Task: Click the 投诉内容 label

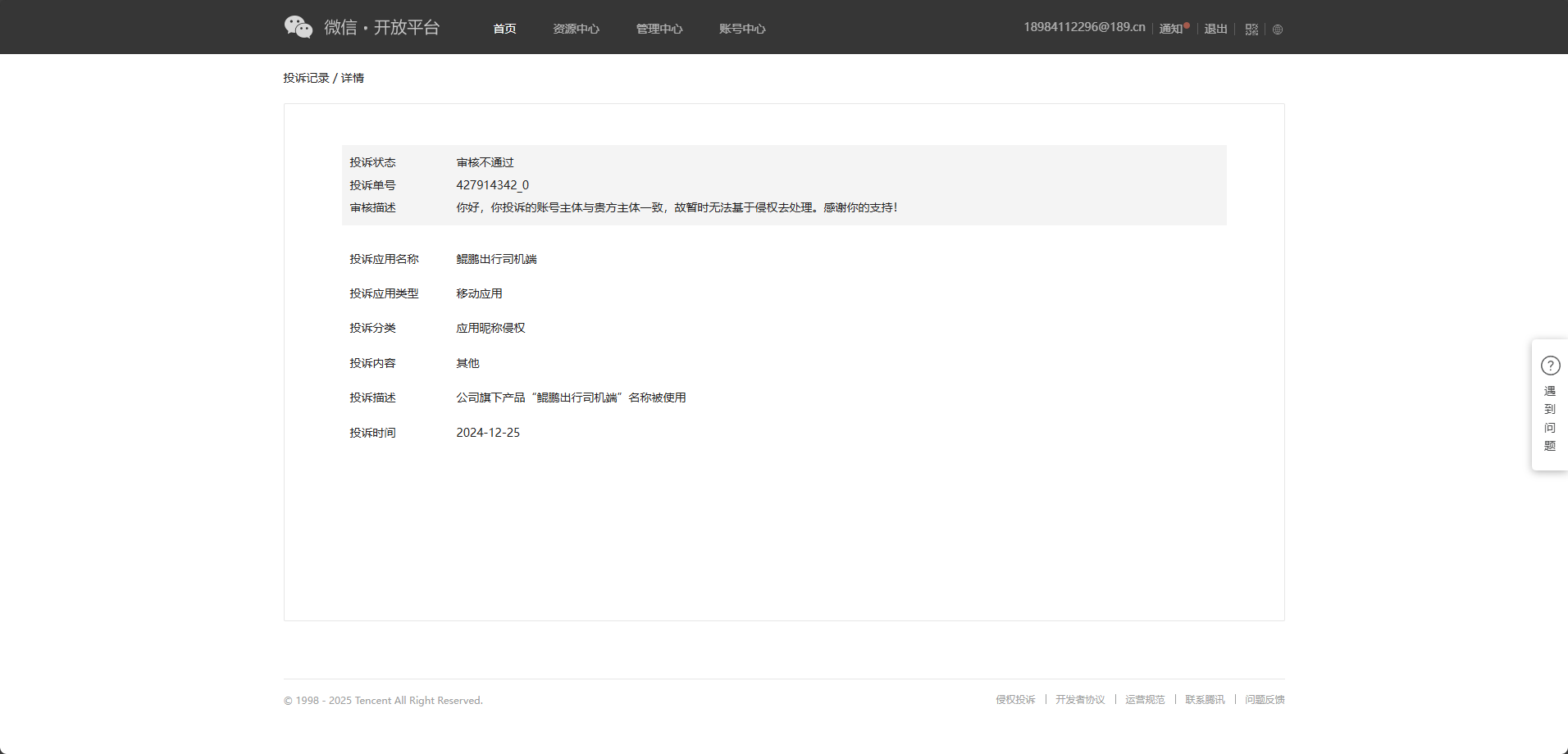Action: click(x=373, y=363)
